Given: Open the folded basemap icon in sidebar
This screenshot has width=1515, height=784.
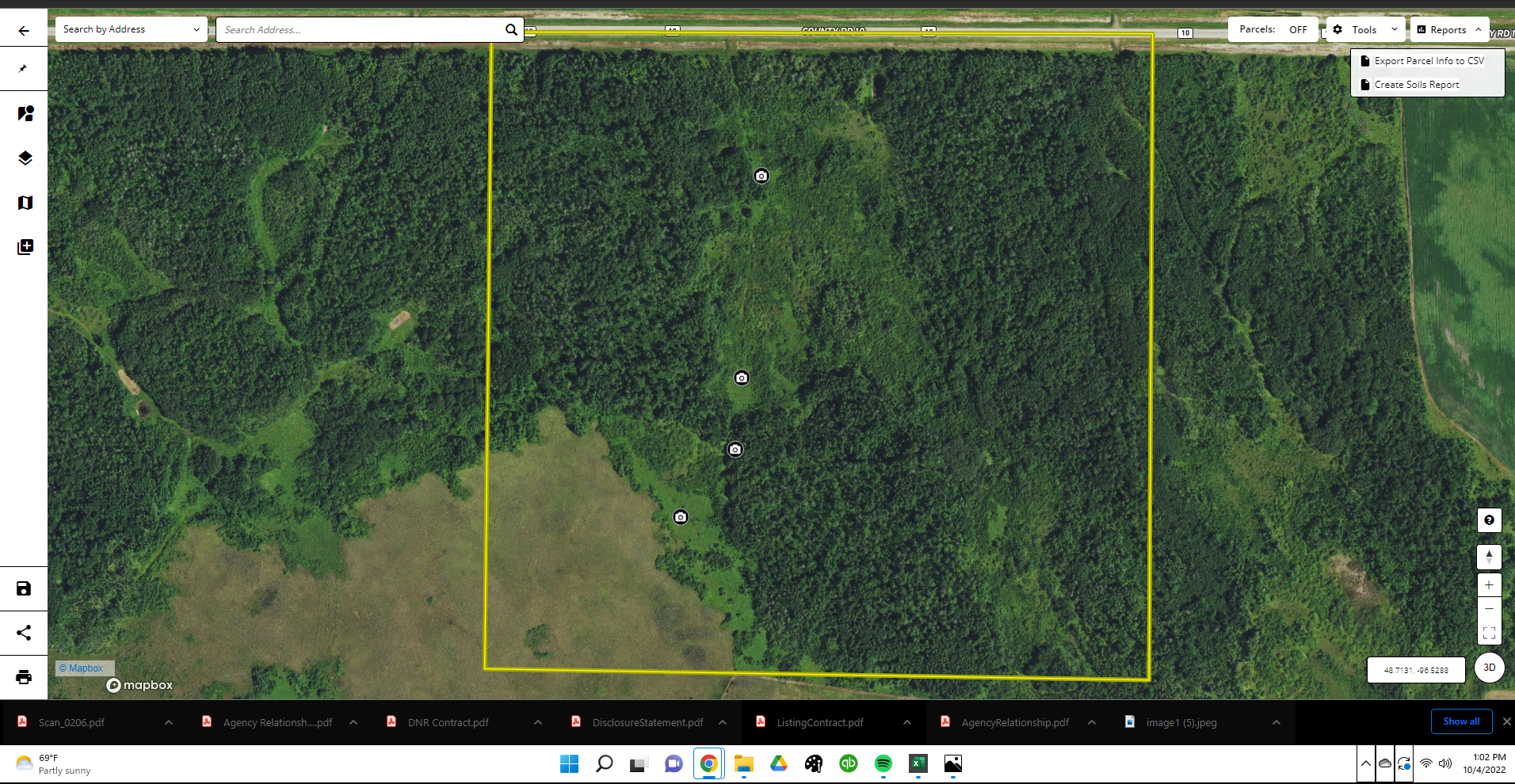Looking at the screenshot, I should [x=25, y=203].
